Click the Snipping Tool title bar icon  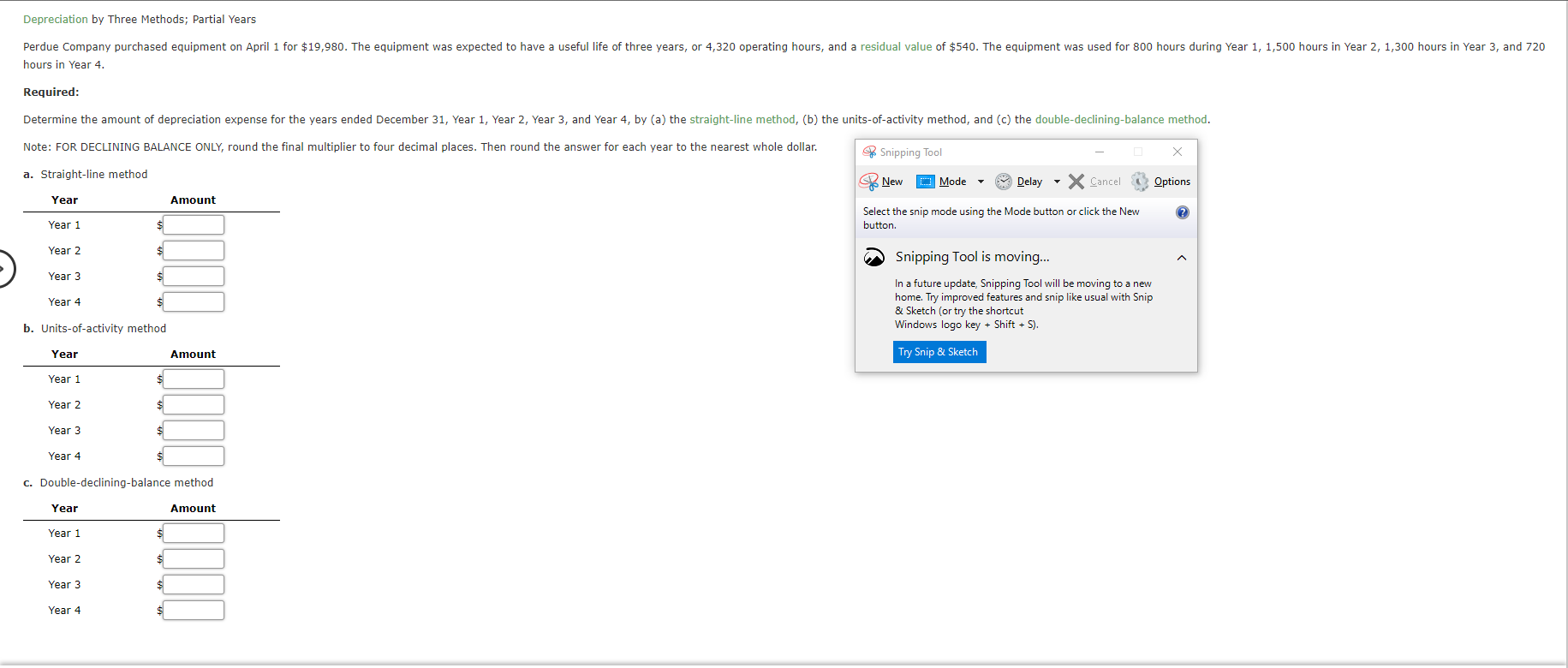pyautogui.click(x=869, y=152)
